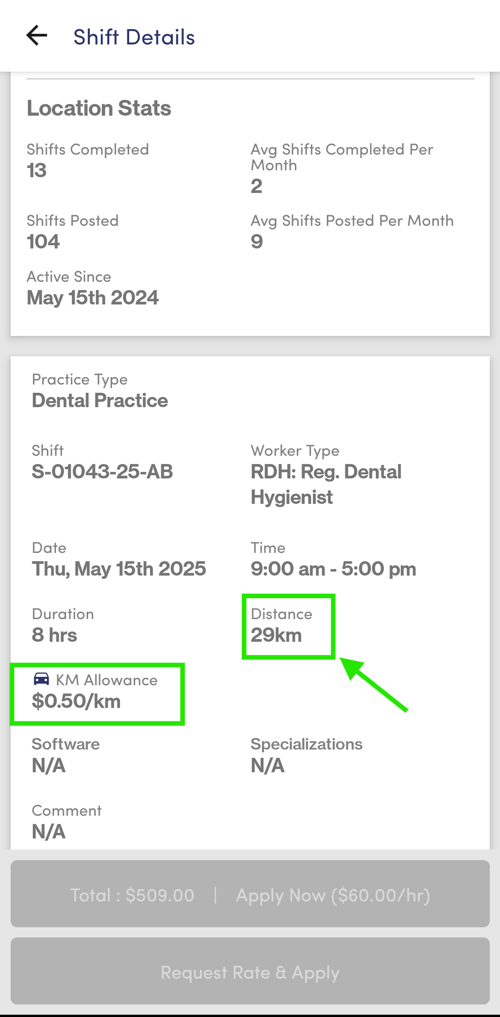The width and height of the screenshot is (500, 1017).
Task: Select the Shifts Posted value 104
Action: point(43,242)
